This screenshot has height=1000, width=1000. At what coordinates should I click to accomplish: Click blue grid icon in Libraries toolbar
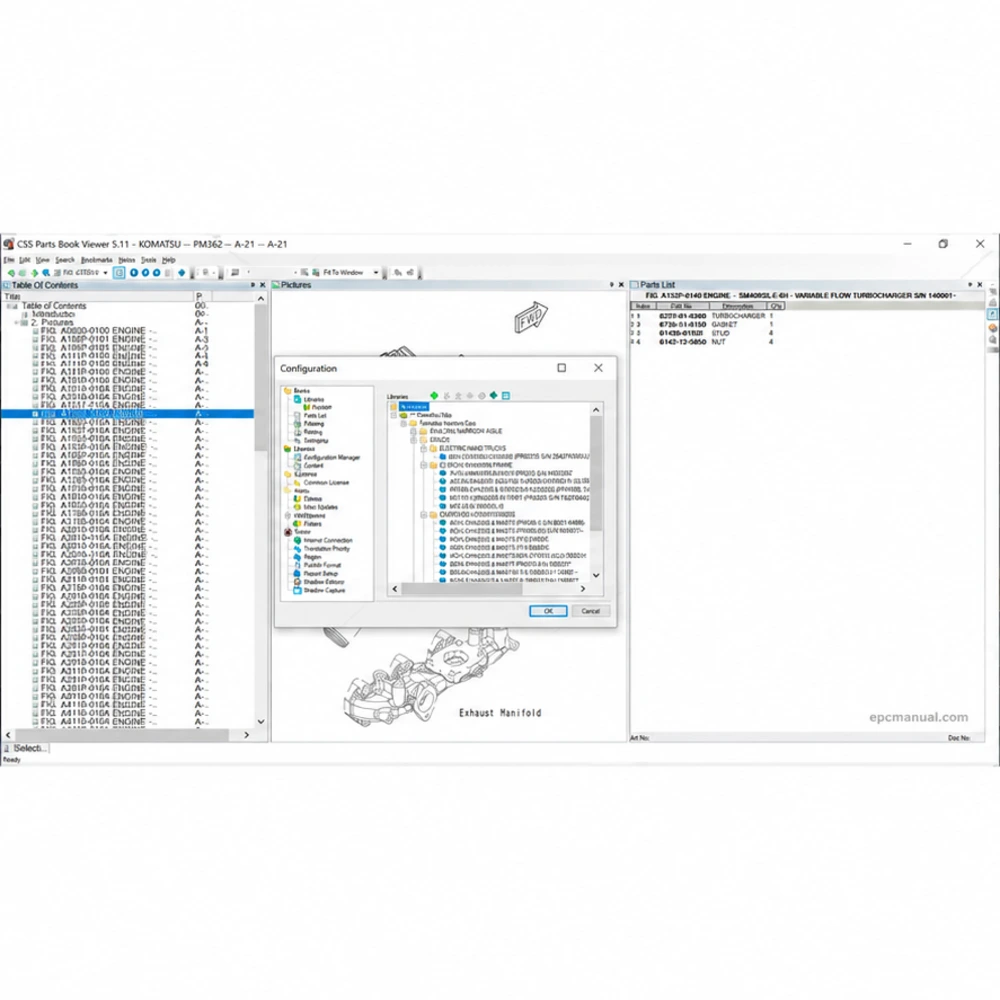pyautogui.click(x=506, y=396)
